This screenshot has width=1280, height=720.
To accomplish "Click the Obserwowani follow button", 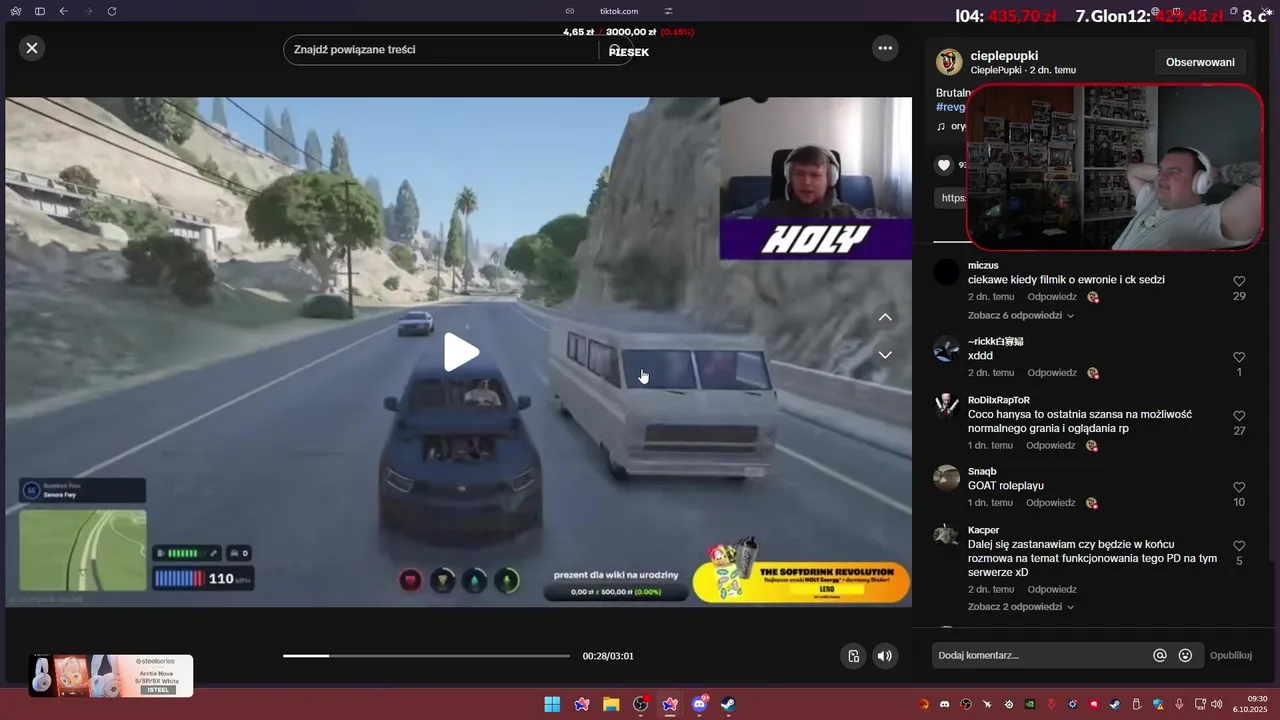I will coord(1200,62).
